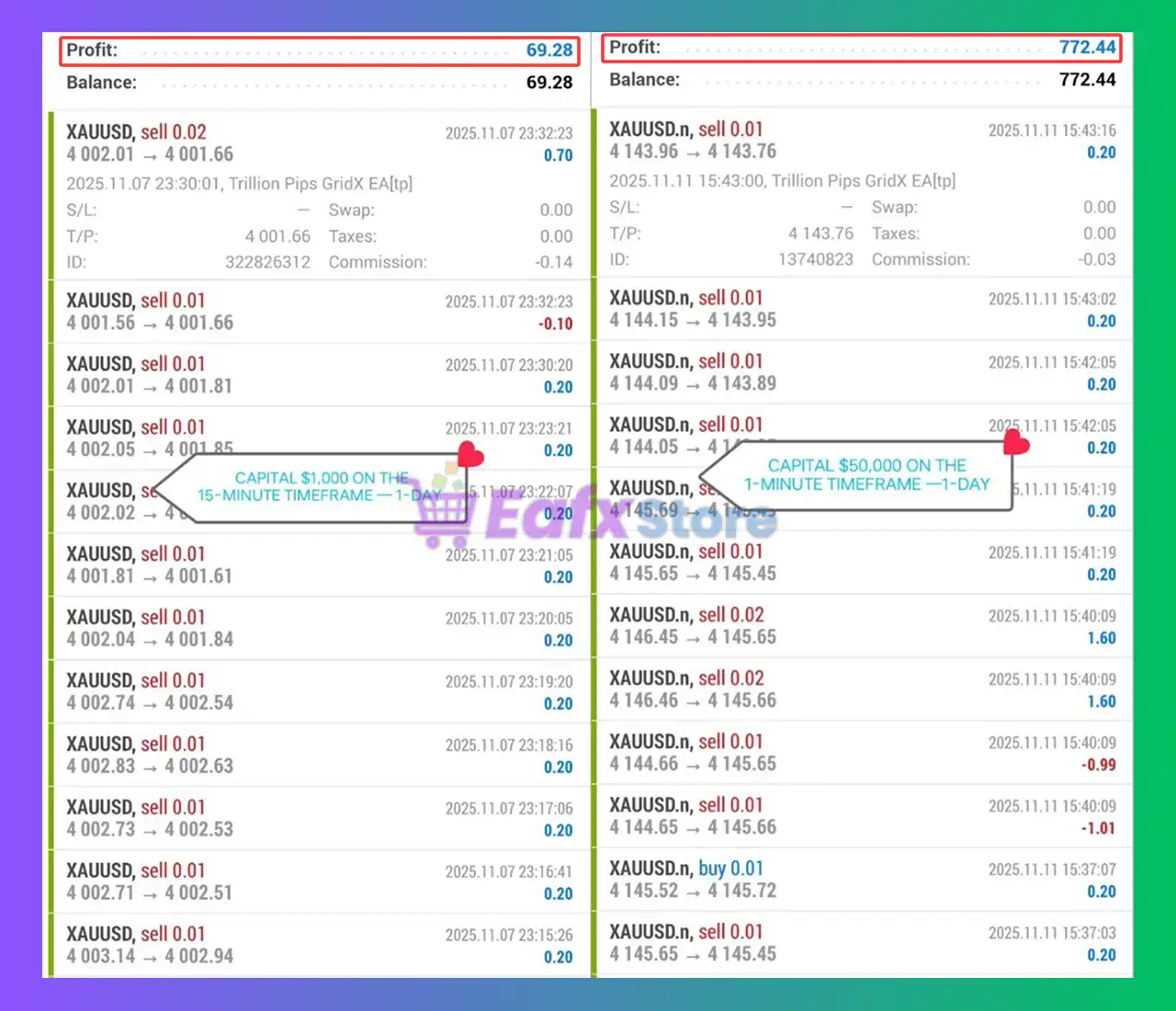Expand the XAUUSD trade with the -0.10 loss

point(319,312)
